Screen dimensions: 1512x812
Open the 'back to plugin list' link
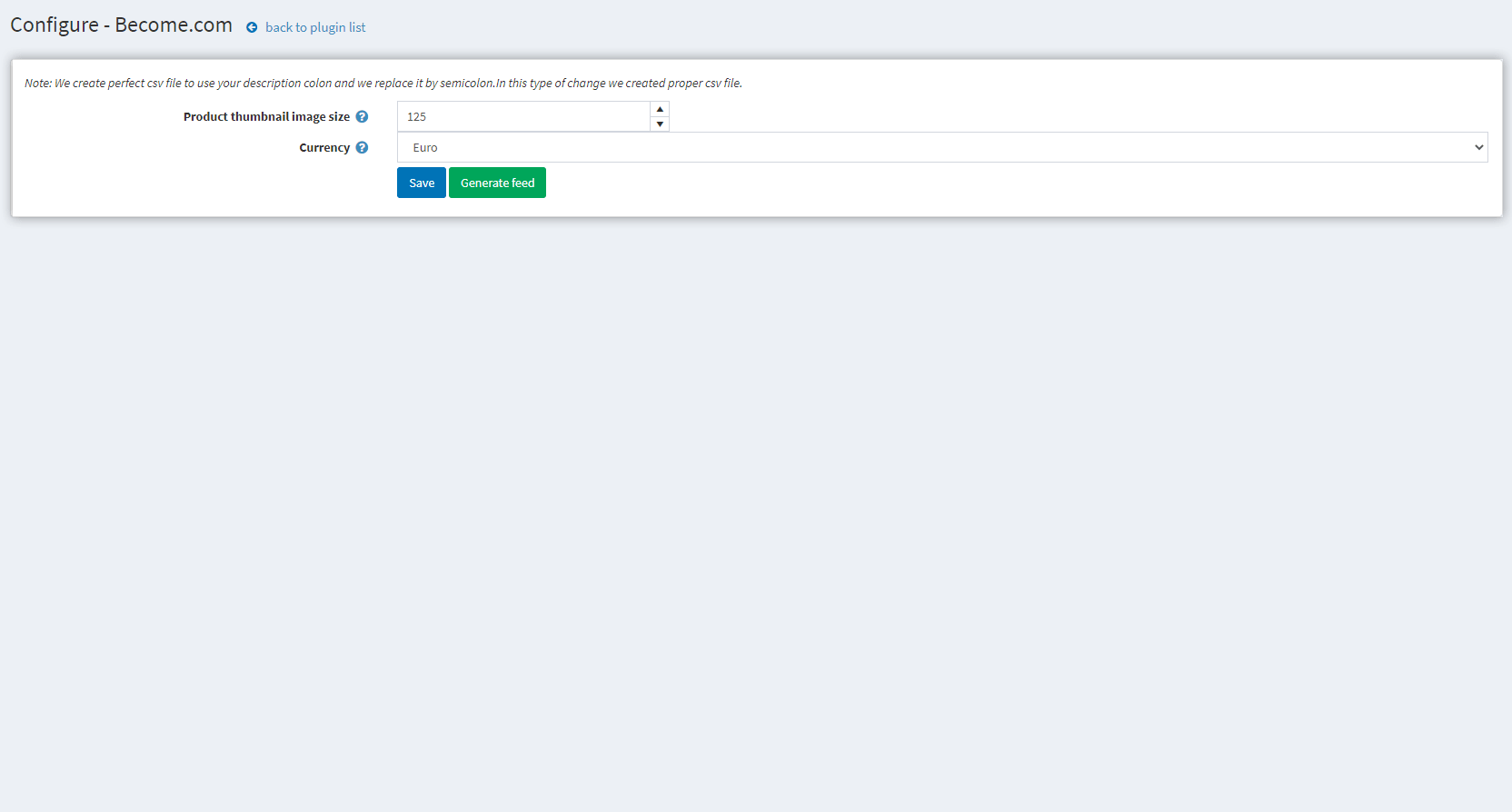coord(315,27)
